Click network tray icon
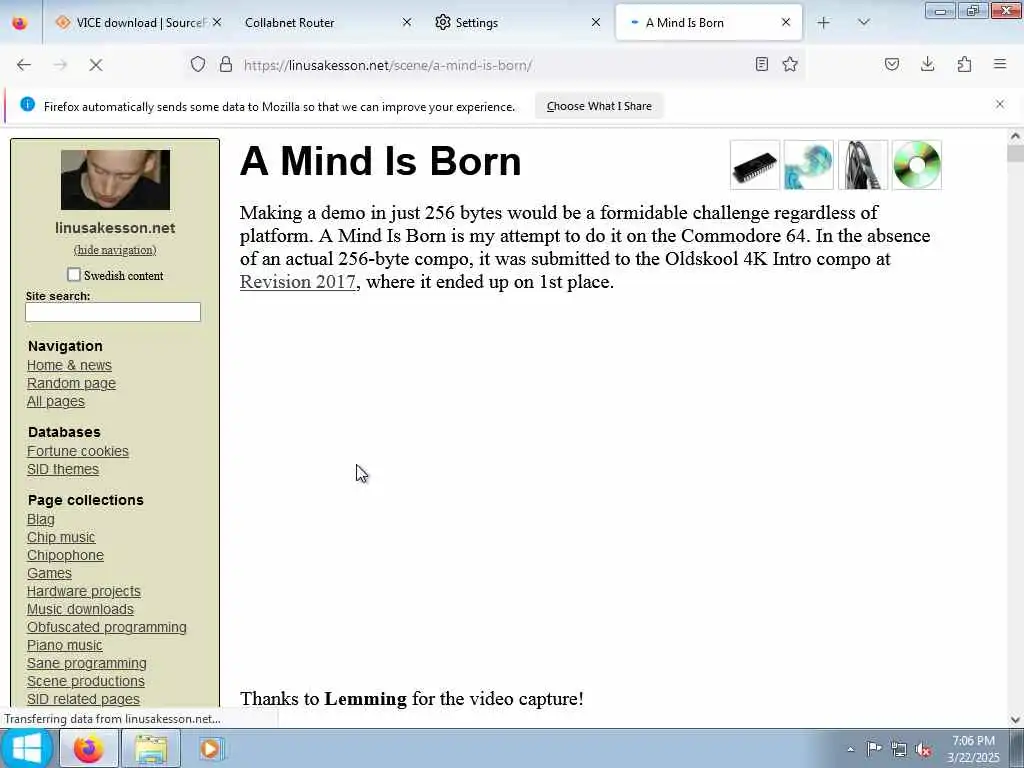1024x768 pixels. (x=899, y=749)
